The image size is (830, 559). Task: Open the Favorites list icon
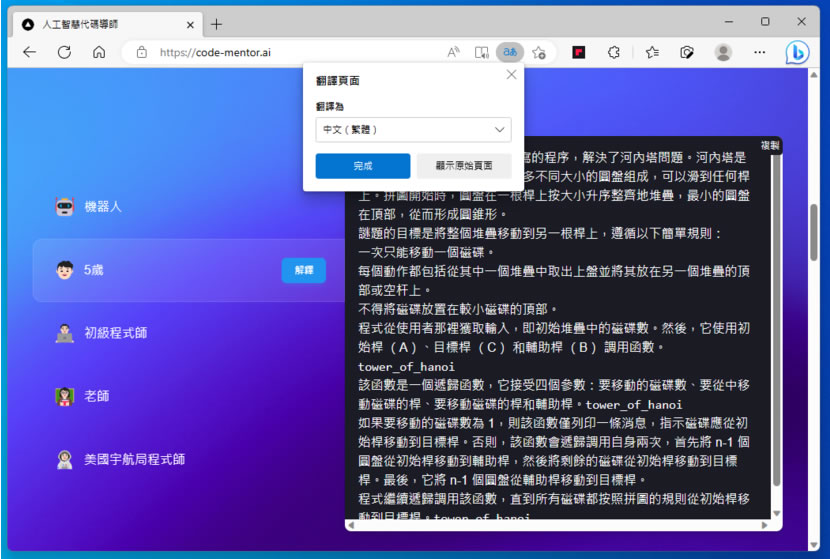click(x=652, y=52)
